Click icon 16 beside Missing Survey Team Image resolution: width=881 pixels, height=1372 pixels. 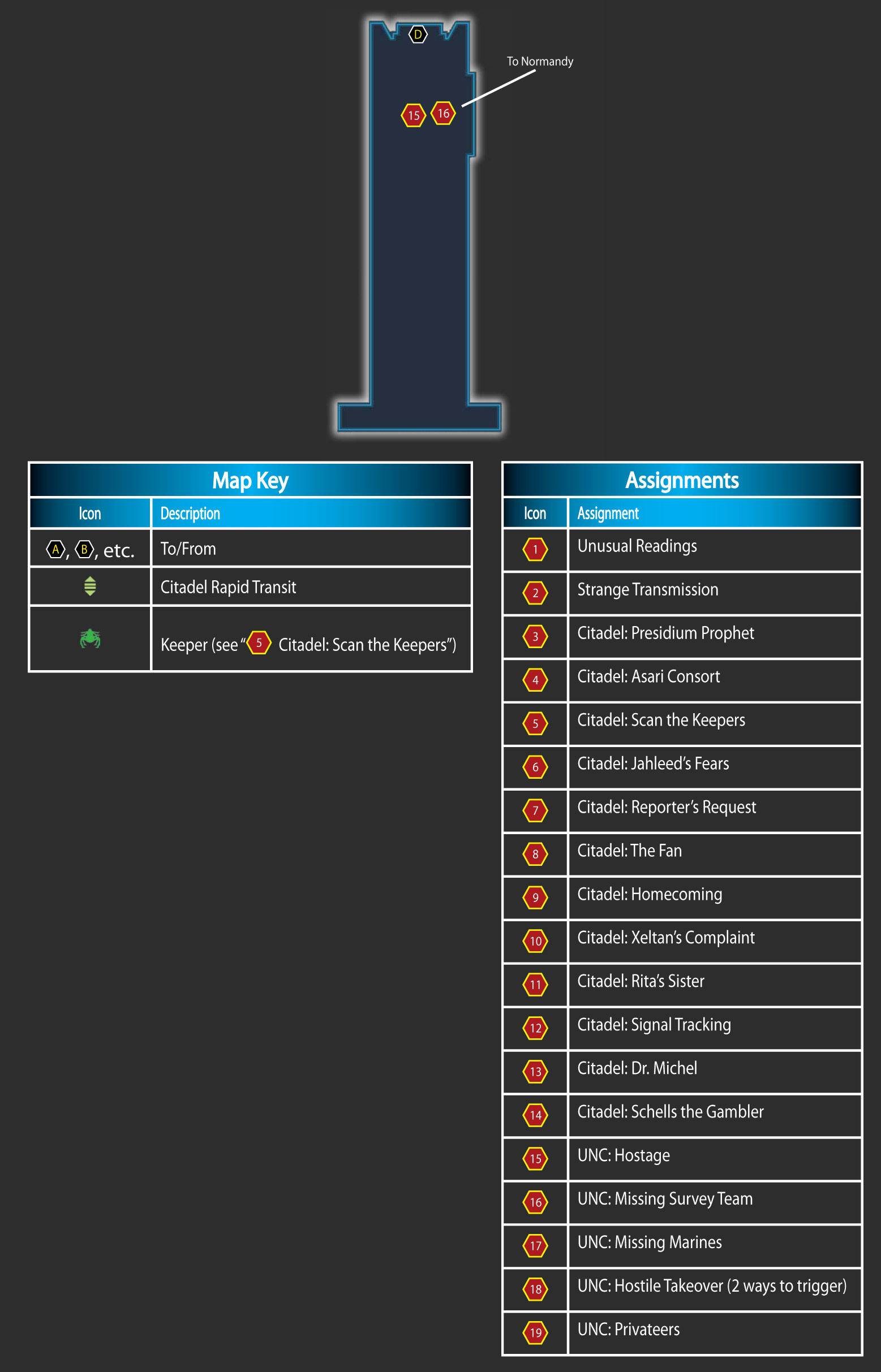(535, 1202)
